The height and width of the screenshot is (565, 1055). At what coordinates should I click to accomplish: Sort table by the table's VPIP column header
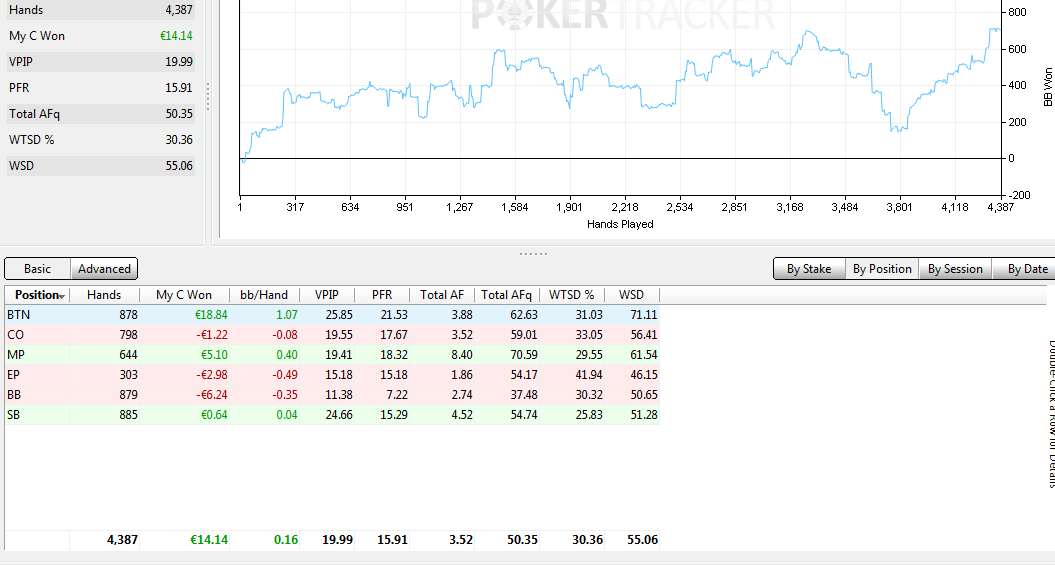(x=327, y=295)
